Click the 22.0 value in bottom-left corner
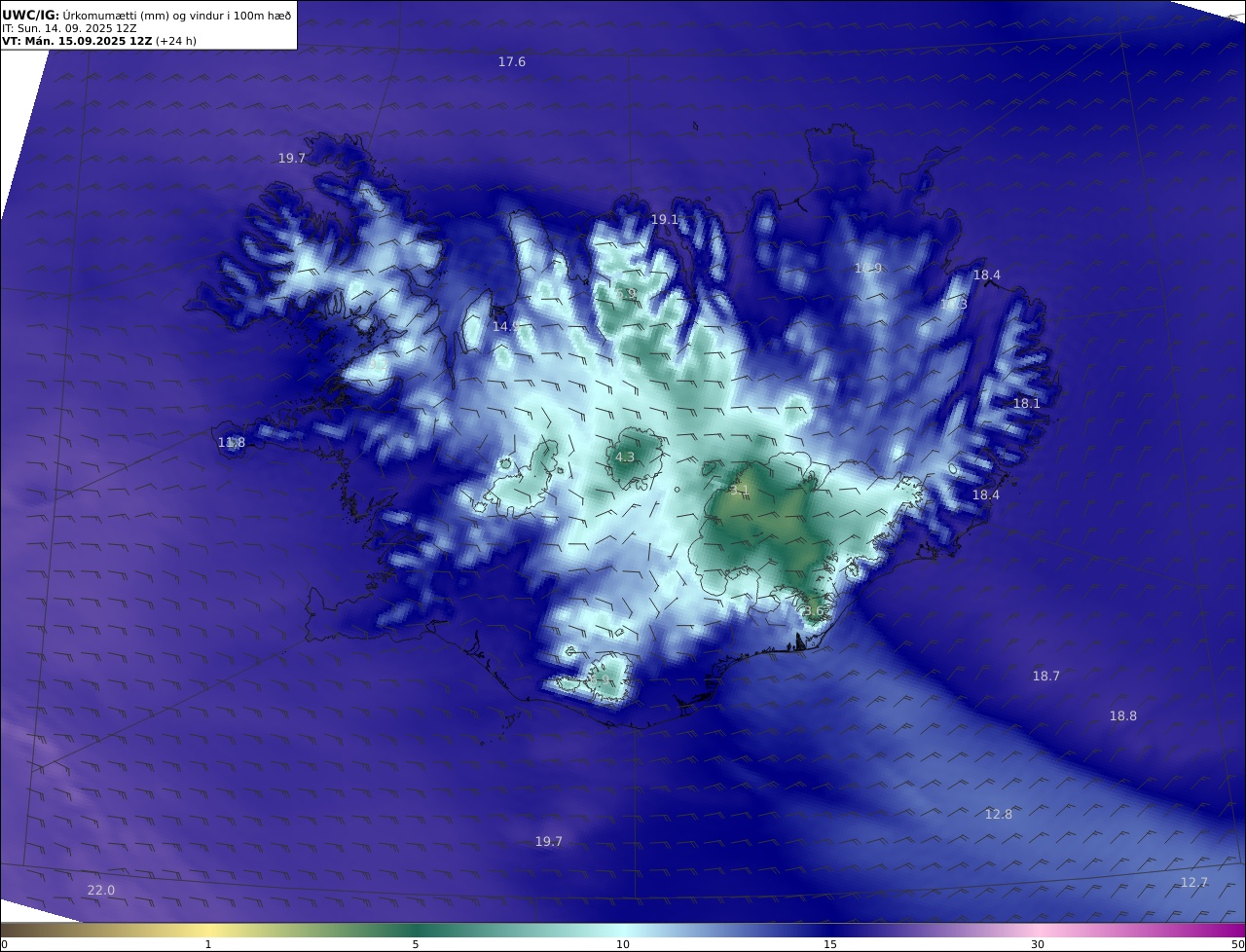This screenshot has width=1246, height=952. [x=101, y=890]
